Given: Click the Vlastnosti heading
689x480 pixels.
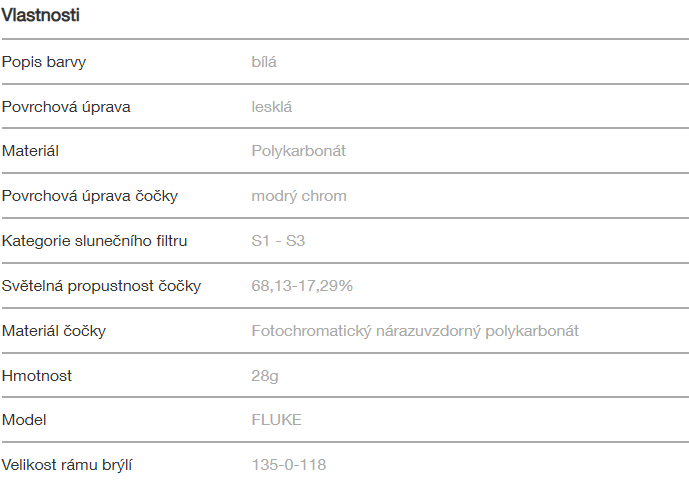Looking at the screenshot, I should 41,15.
